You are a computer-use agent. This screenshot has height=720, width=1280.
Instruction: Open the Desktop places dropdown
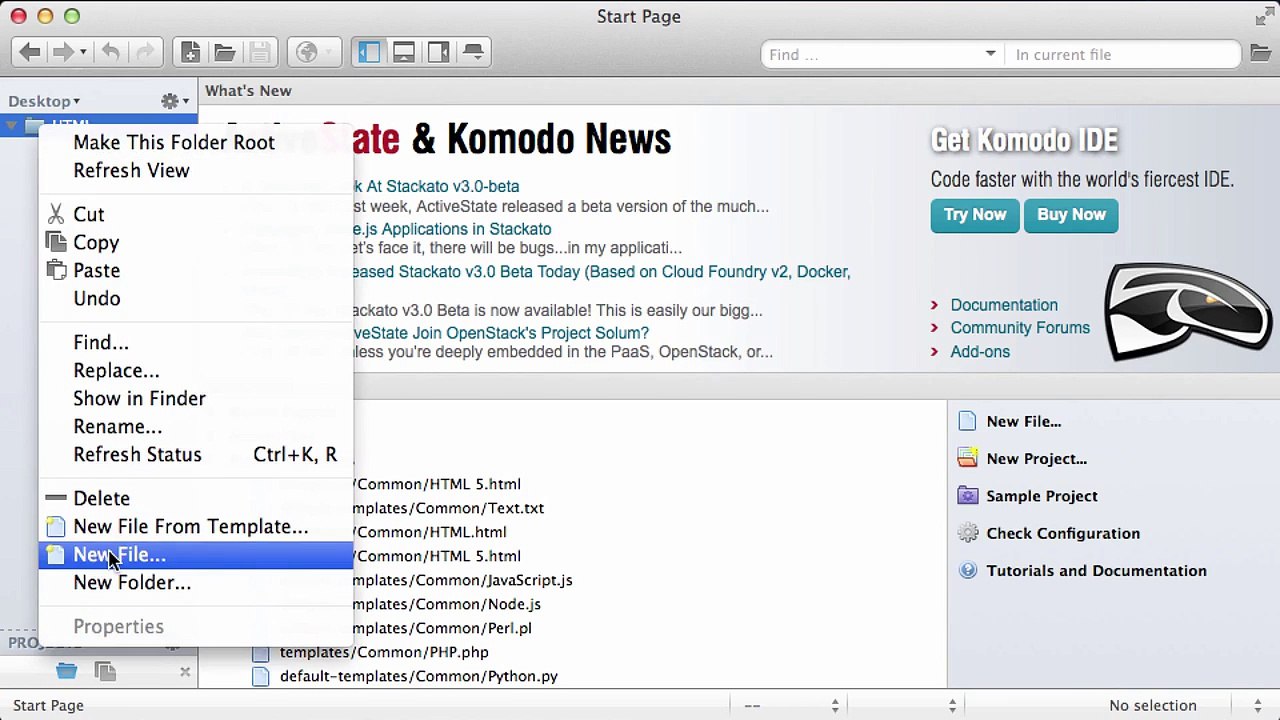point(44,101)
